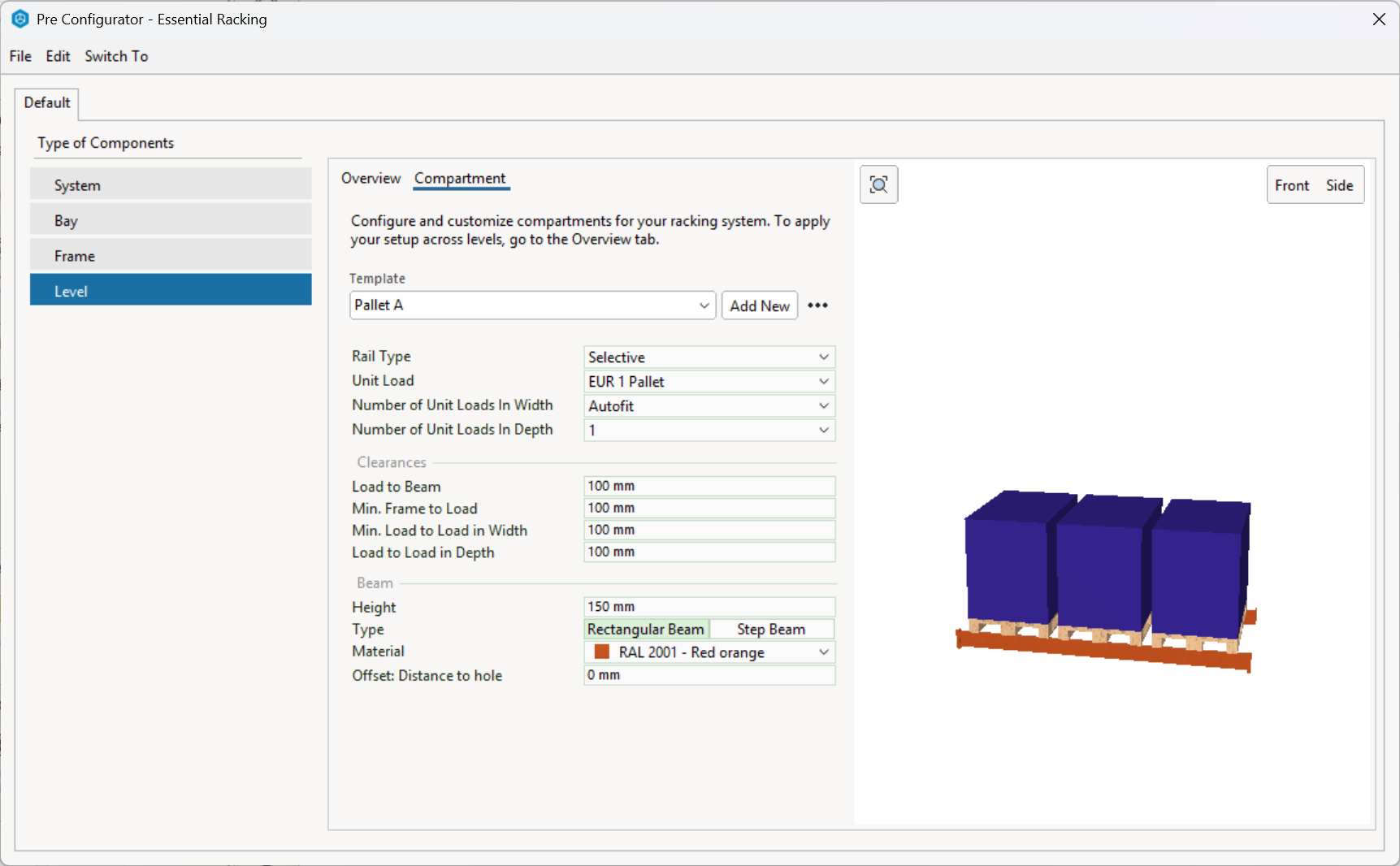Select Frame in component types

coord(171,256)
